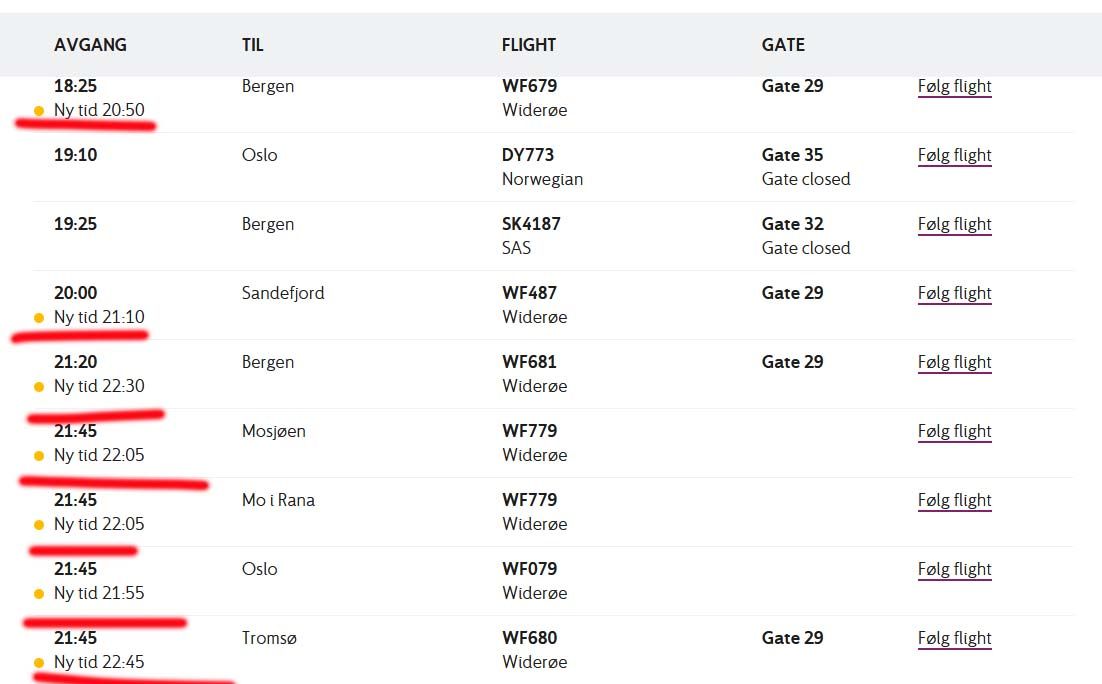Click the yellow delay dot for flight WF679
Screen dimensions: 1102x684
point(39,111)
